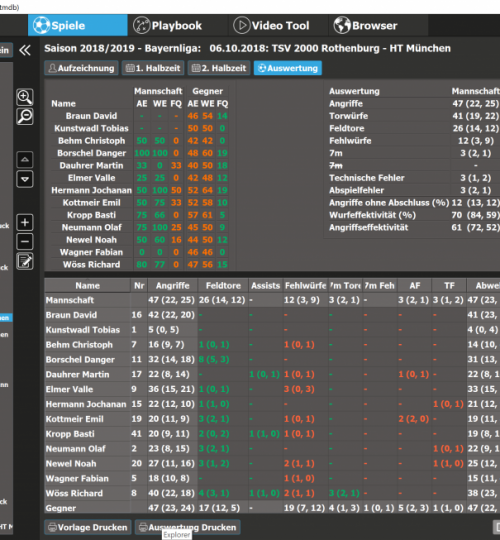The width and height of the screenshot is (500, 540).
Task: Select the Auswertung tab
Action: coord(288,68)
